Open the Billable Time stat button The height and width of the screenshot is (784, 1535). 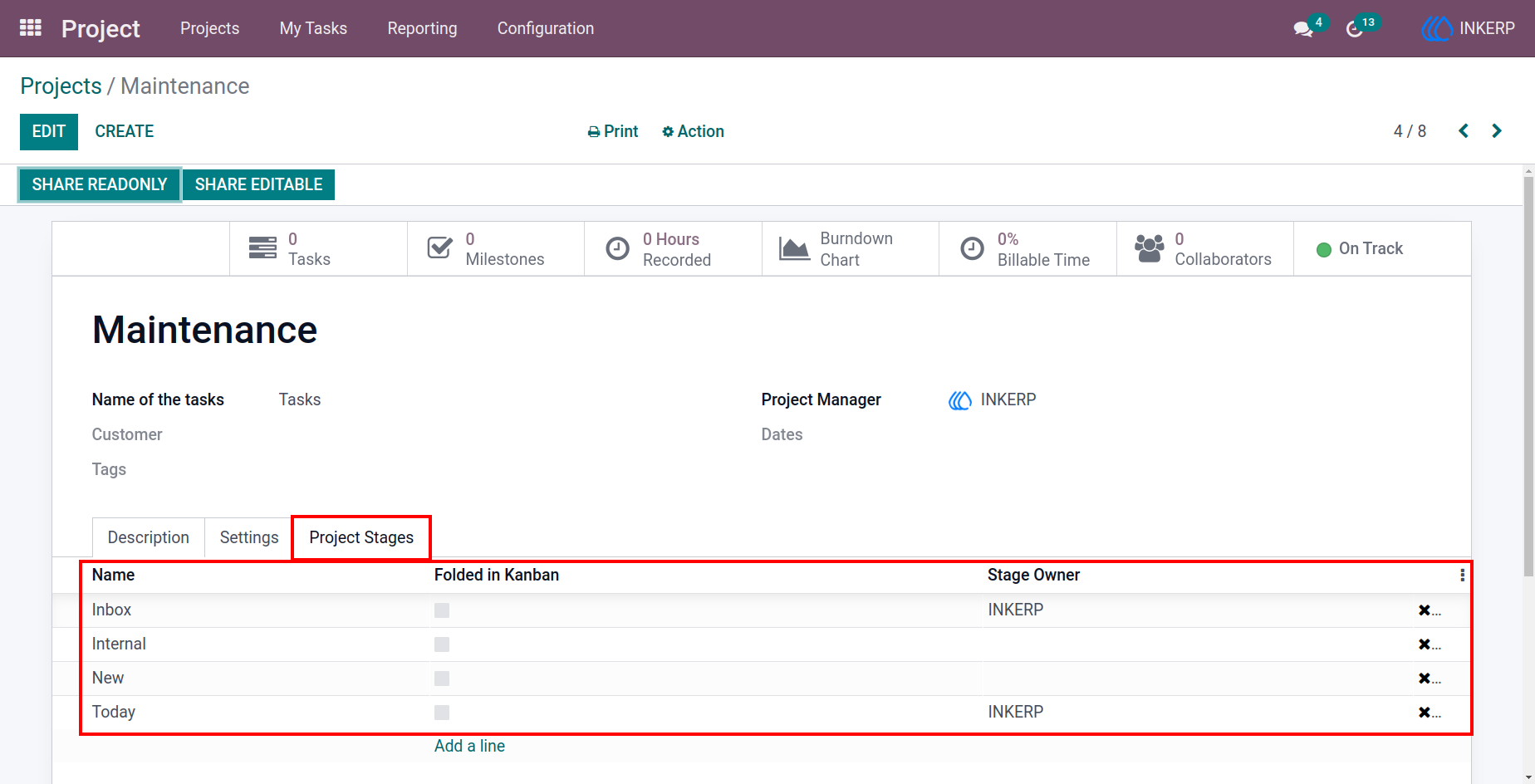(x=1027, y=248)
